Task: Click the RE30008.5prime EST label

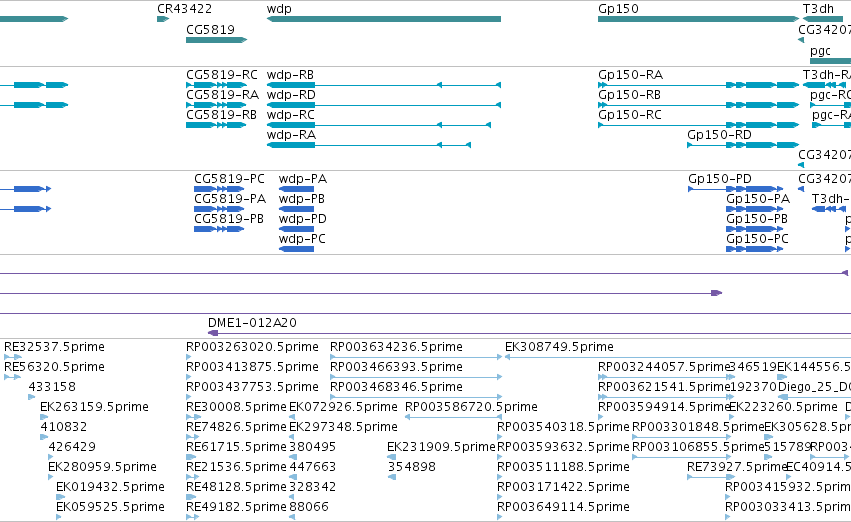Action: click(x=236, y=407)
